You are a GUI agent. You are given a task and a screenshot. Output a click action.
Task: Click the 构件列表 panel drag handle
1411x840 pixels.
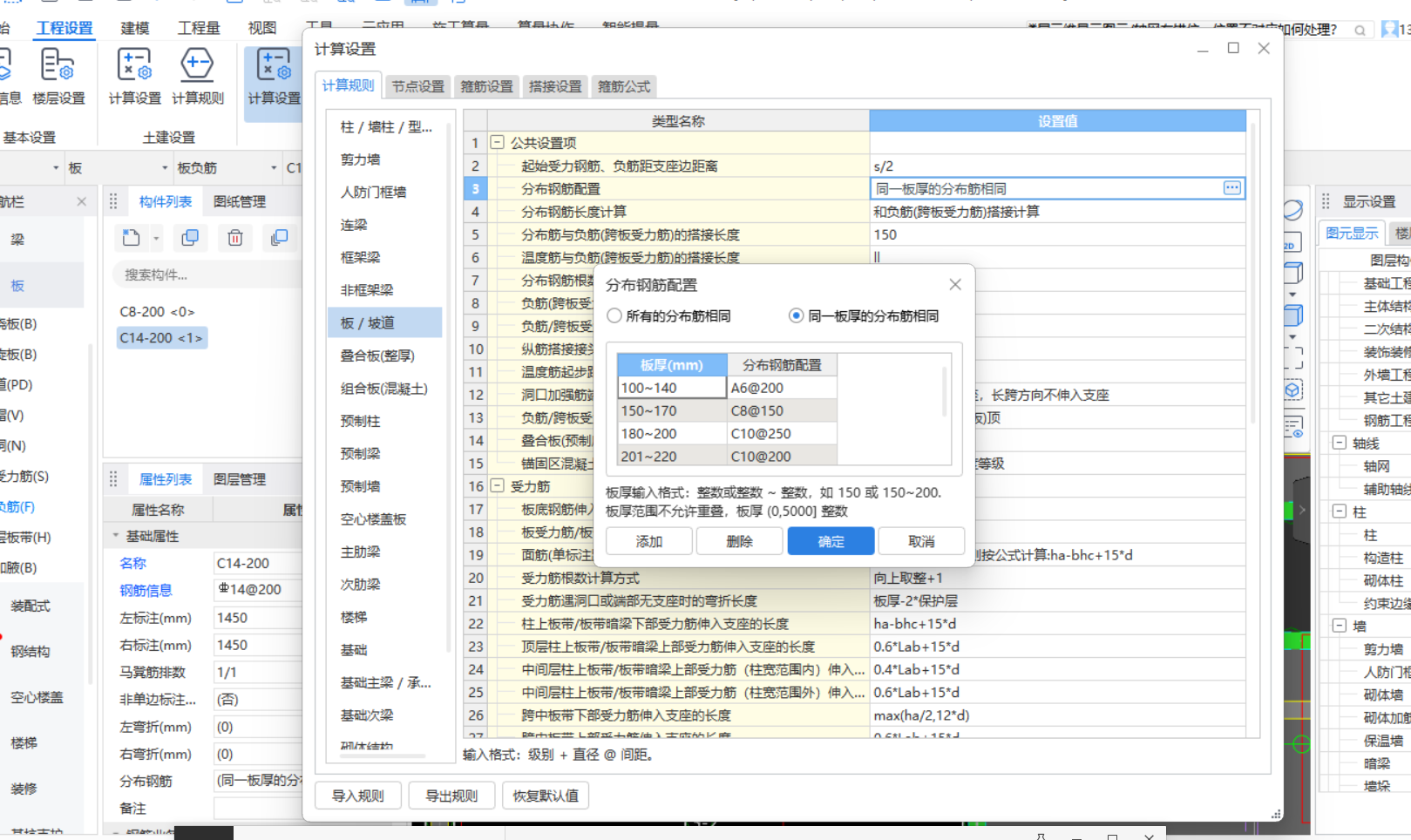(x=113, y=201)
